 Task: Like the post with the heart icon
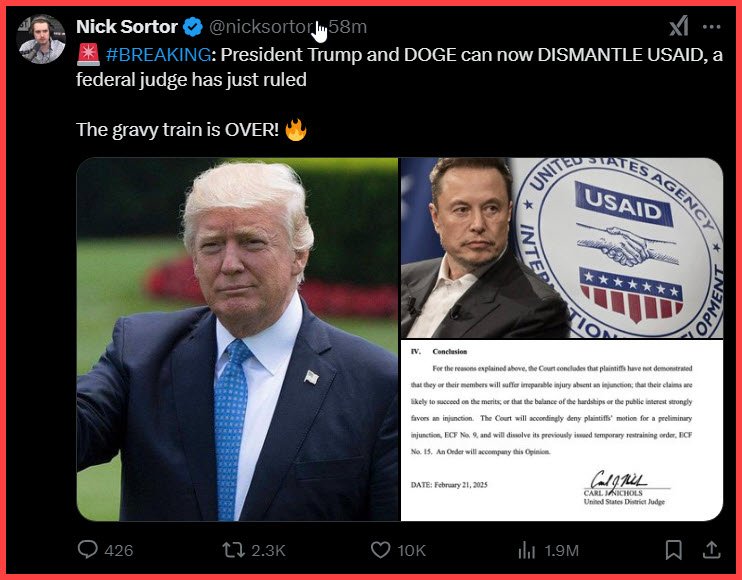(380, 549)
